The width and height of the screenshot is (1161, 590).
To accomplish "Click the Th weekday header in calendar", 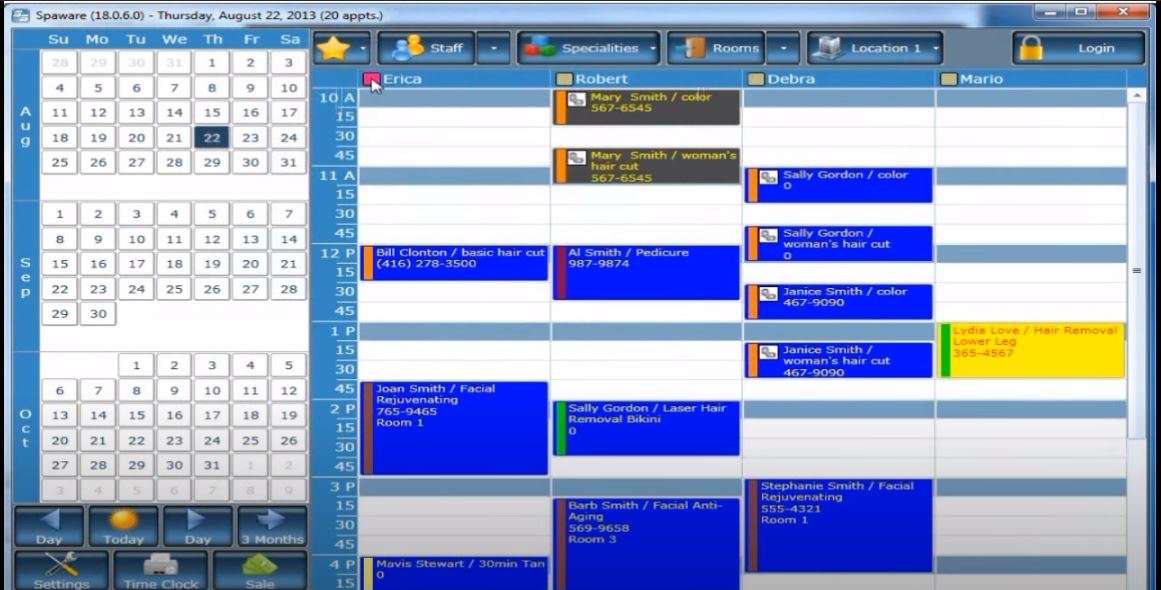I will (x=213, y=40).
